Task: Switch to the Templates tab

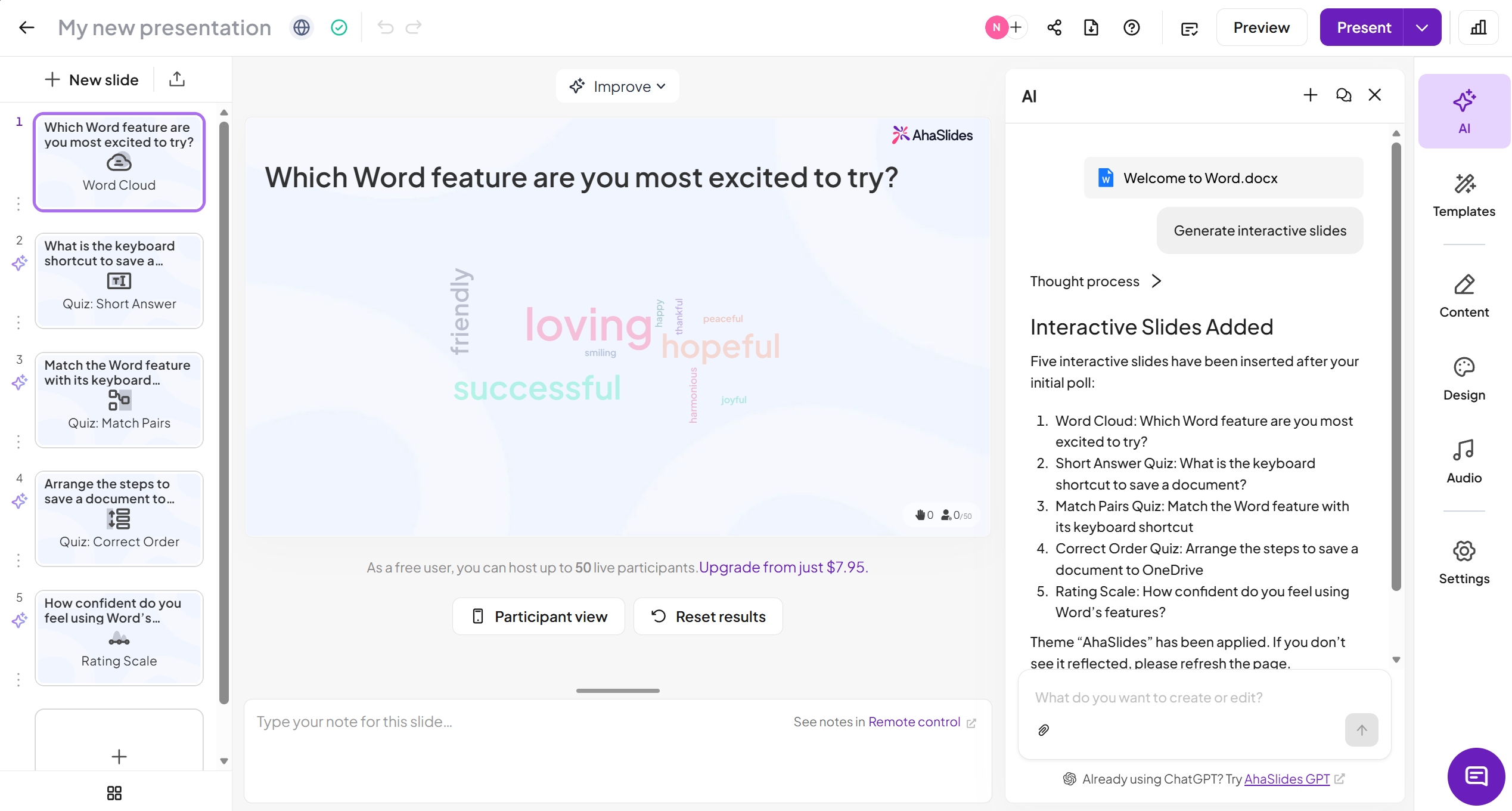Action: click(1464, 196)
